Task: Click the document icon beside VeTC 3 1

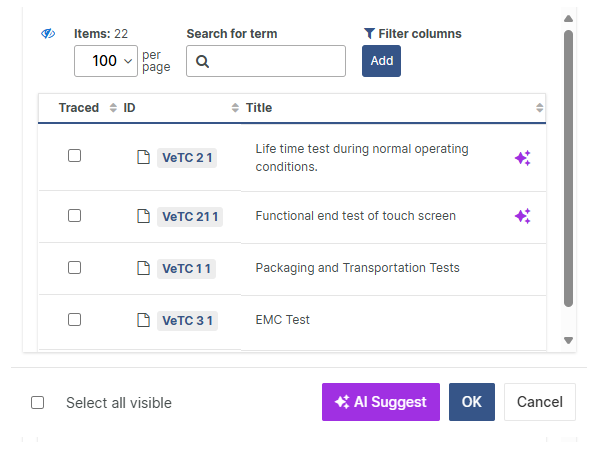Action: tap(143, 320)
